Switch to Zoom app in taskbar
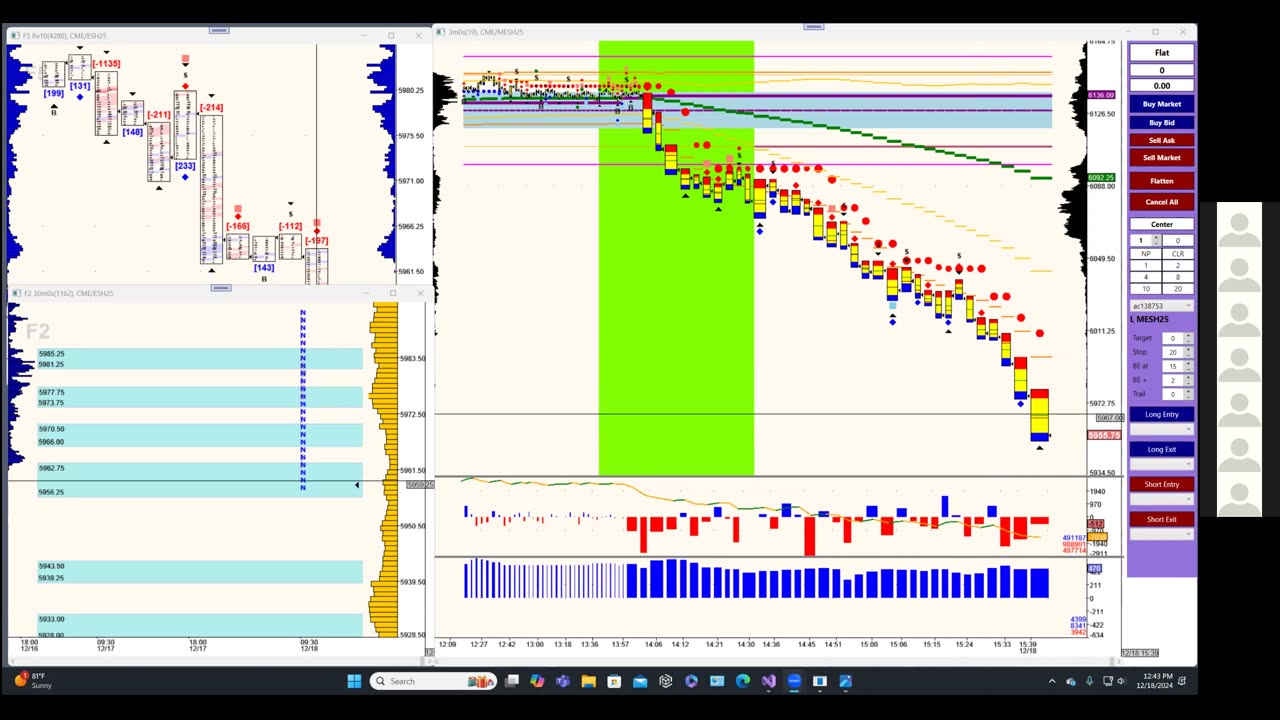 [794, 681]
